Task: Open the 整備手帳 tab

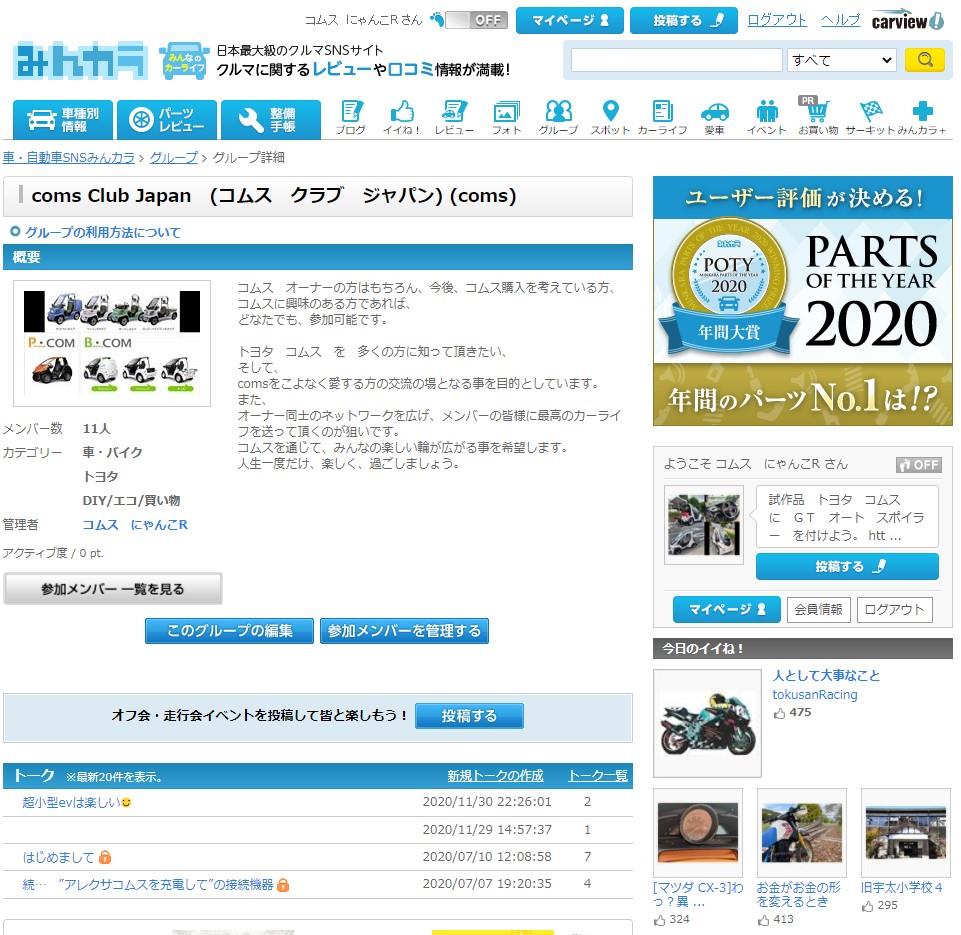Action: pos(271,119)
